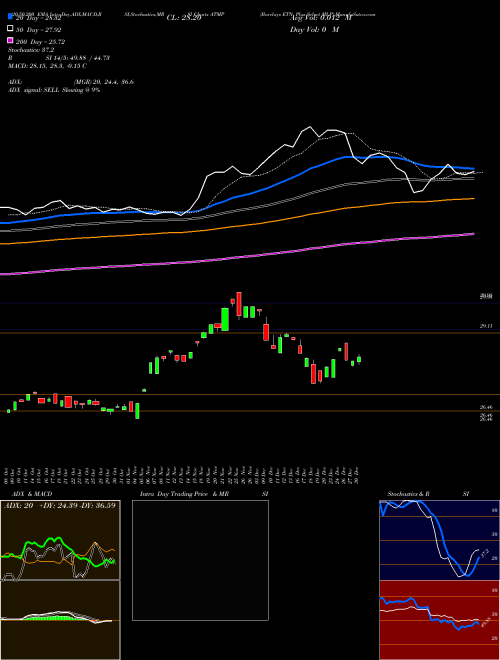Click the tallest green candlestick near the peak
Viewport: 500px width, 660px height.
click(225, 319)
